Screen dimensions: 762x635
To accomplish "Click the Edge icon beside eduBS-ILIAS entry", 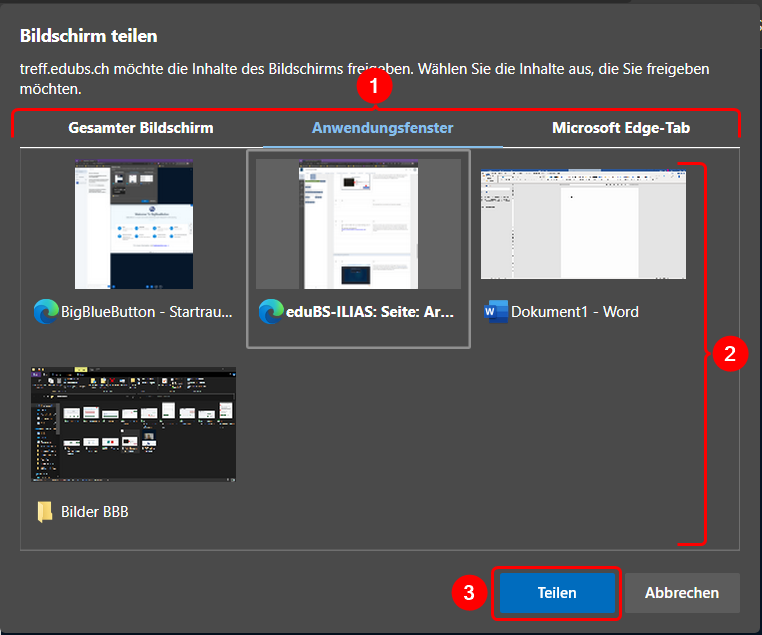I will pos(270,312).
